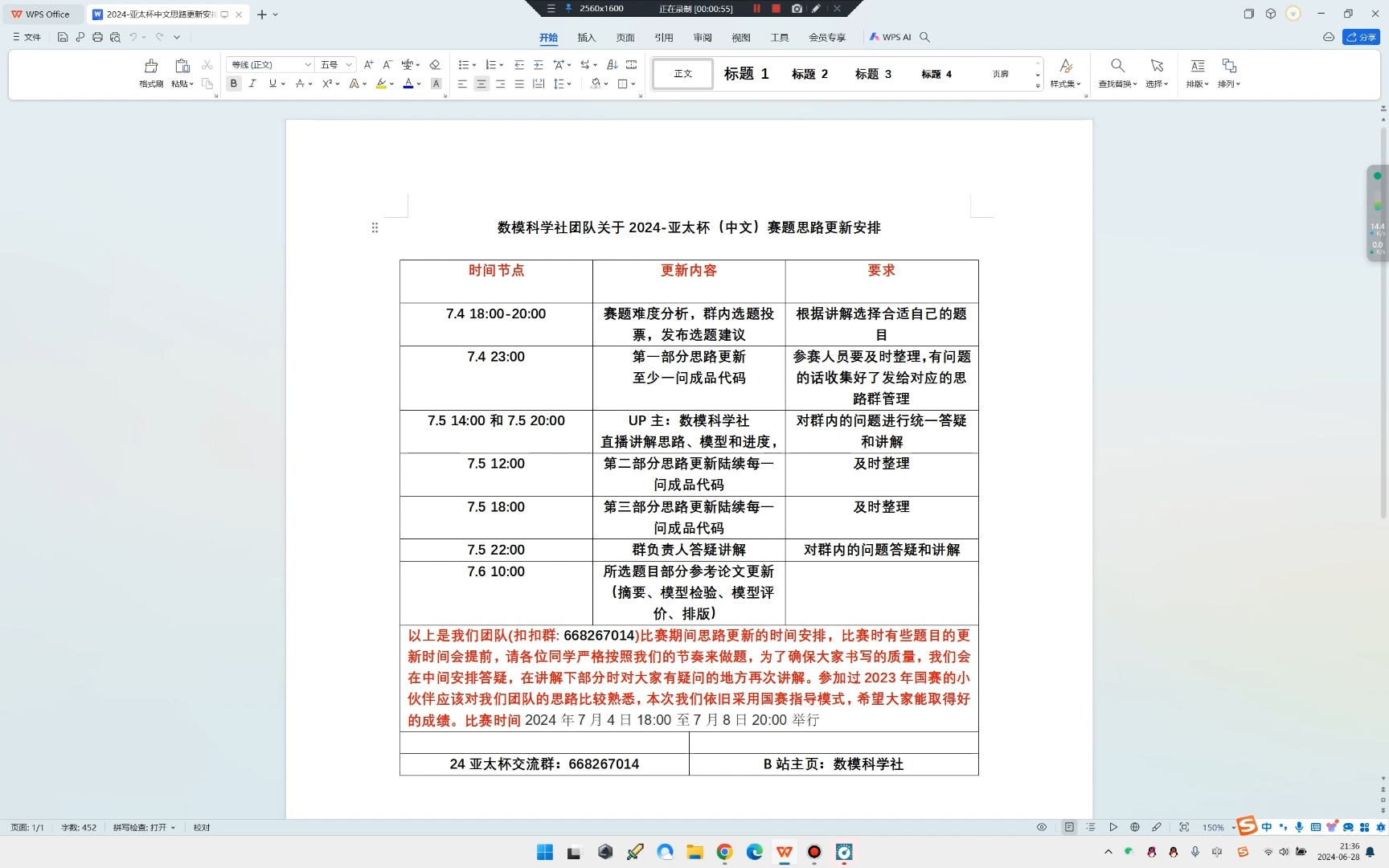Center align the paragraph

pos(481,84)
